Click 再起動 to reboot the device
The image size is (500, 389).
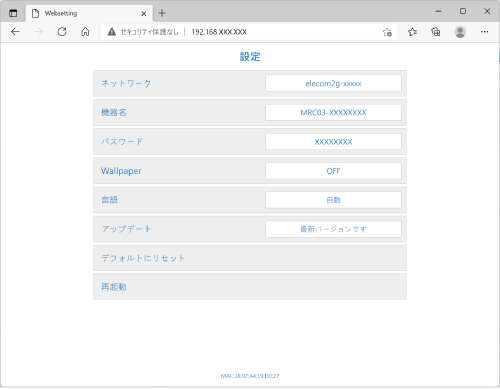pyautogui.click(x=250, y=287)
